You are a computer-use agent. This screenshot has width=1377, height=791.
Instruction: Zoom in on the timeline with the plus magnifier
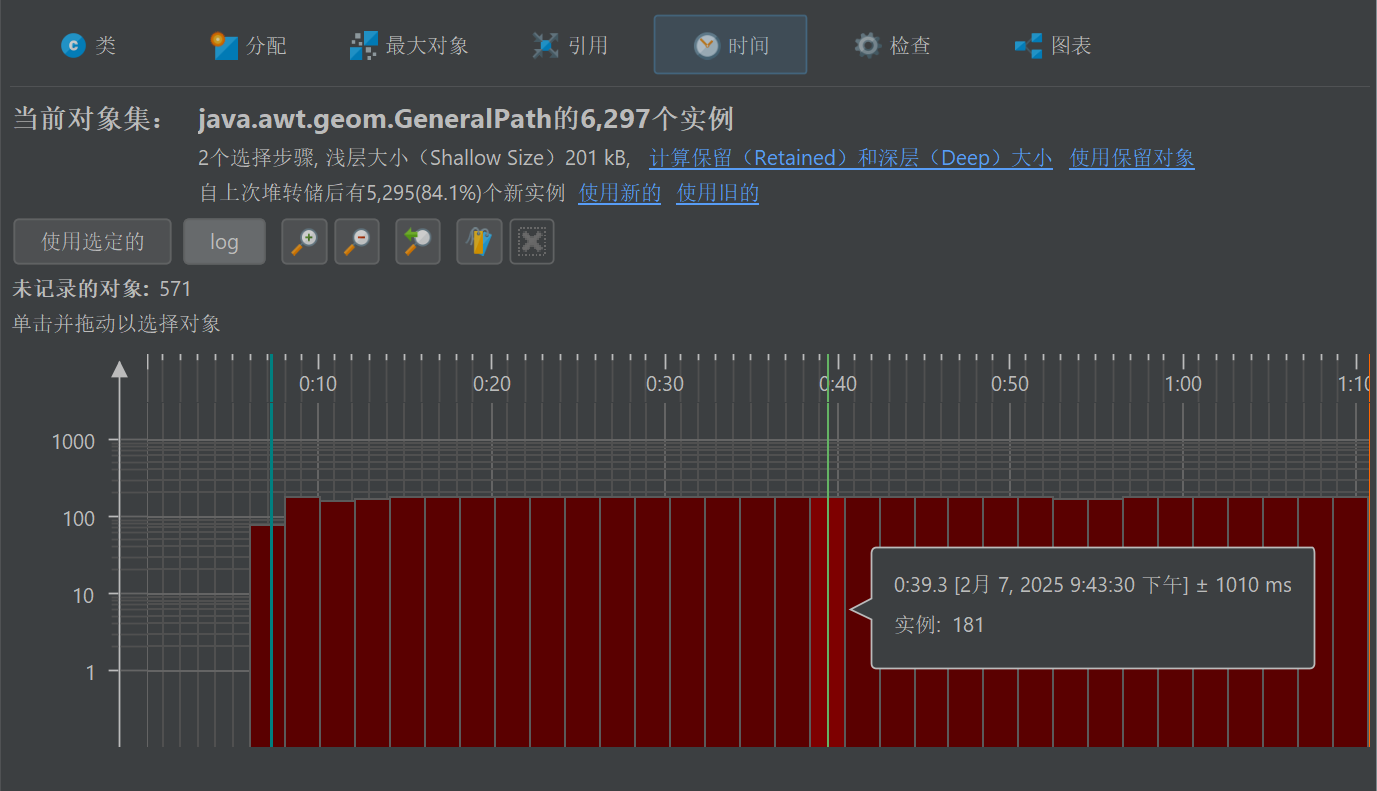[x=304, y=242]
